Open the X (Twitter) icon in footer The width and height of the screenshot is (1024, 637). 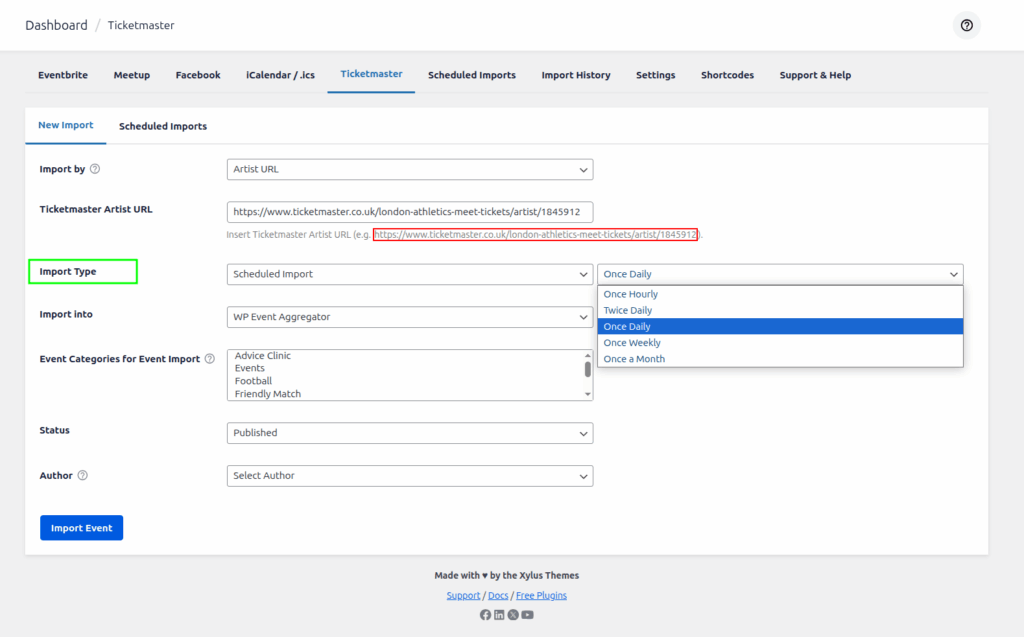(x=513, y=615)
